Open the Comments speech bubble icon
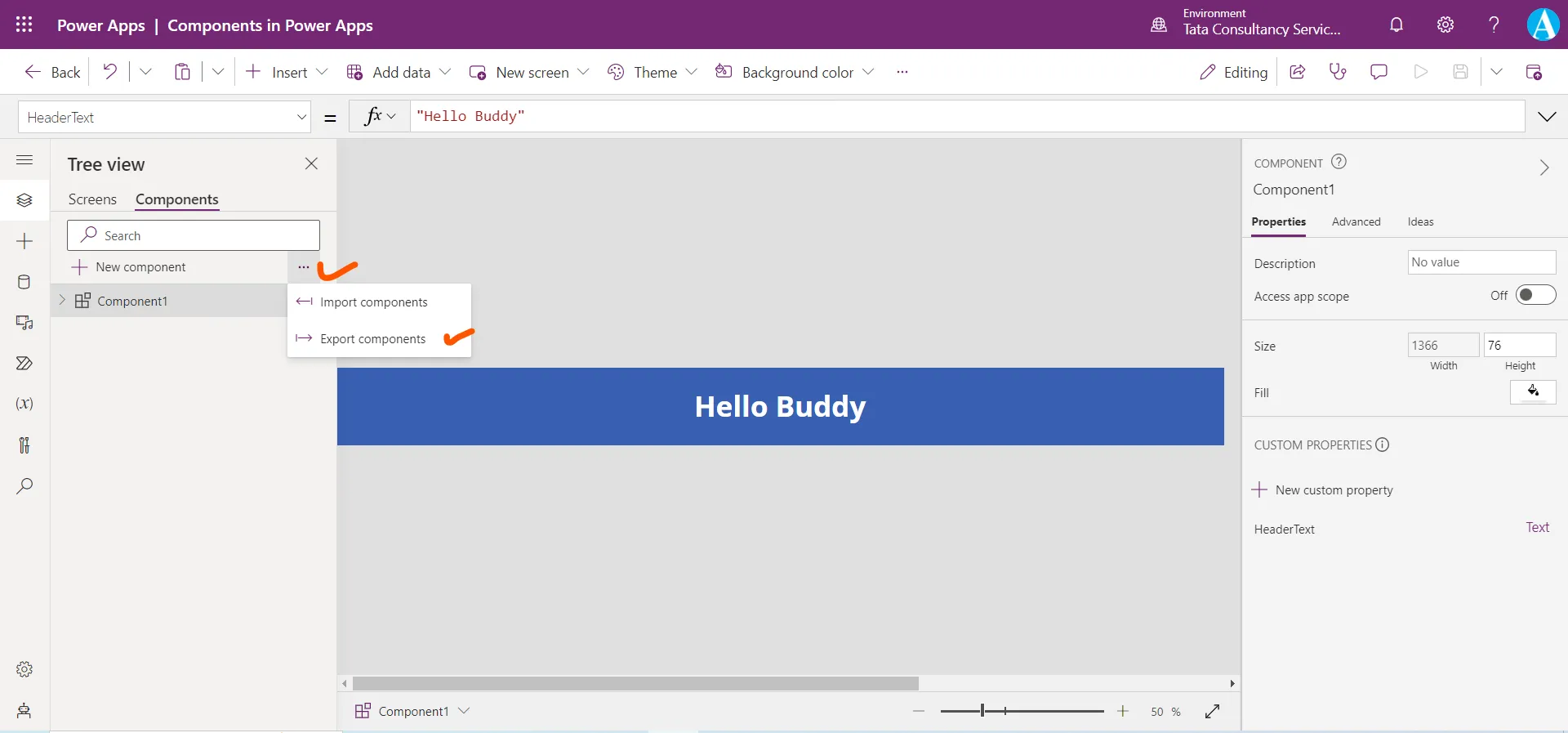Image resolution: width=1568 pixels, height=733 pixels. pos(1379,72)
